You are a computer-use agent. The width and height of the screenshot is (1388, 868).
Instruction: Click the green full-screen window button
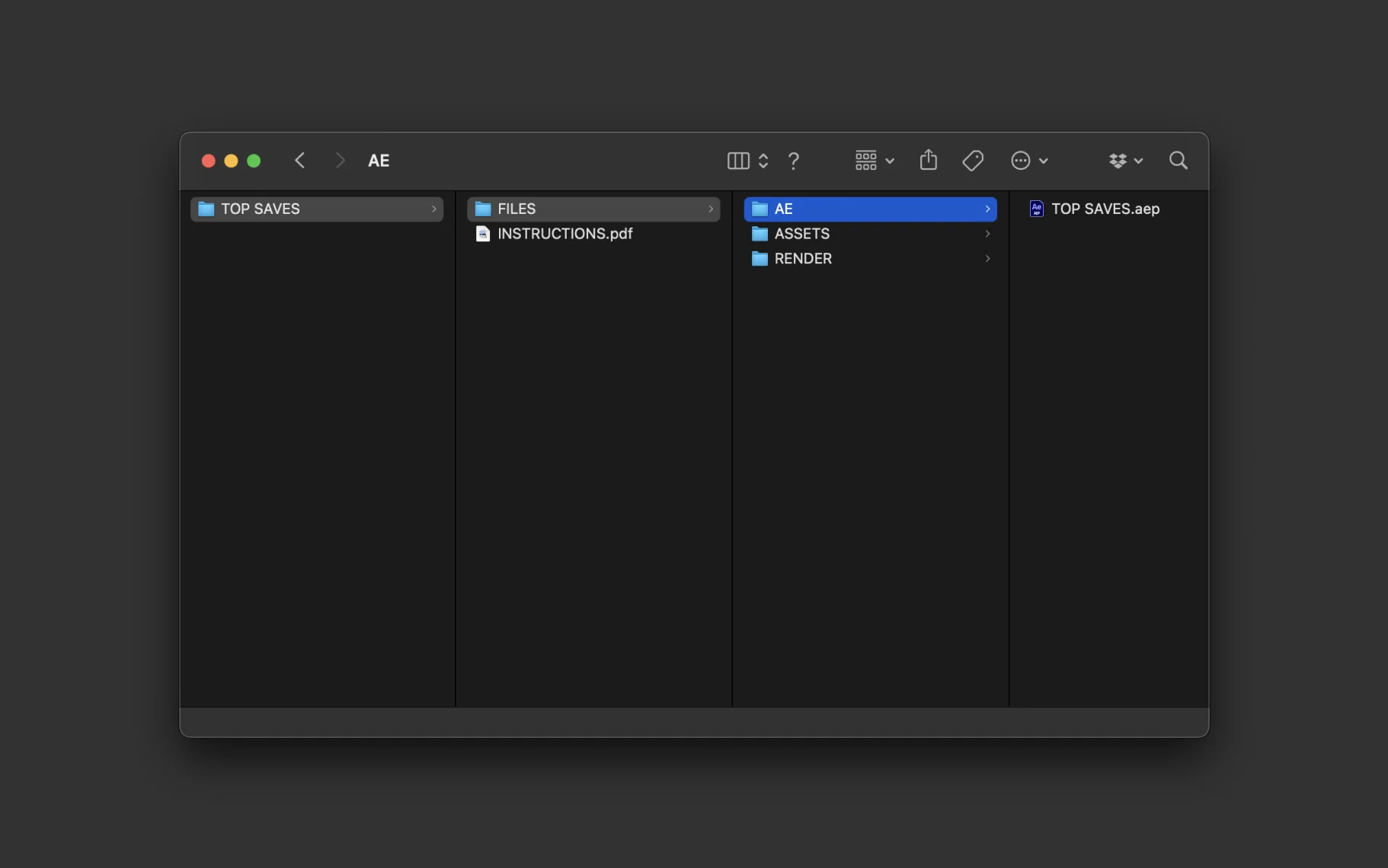click(254, 161)
